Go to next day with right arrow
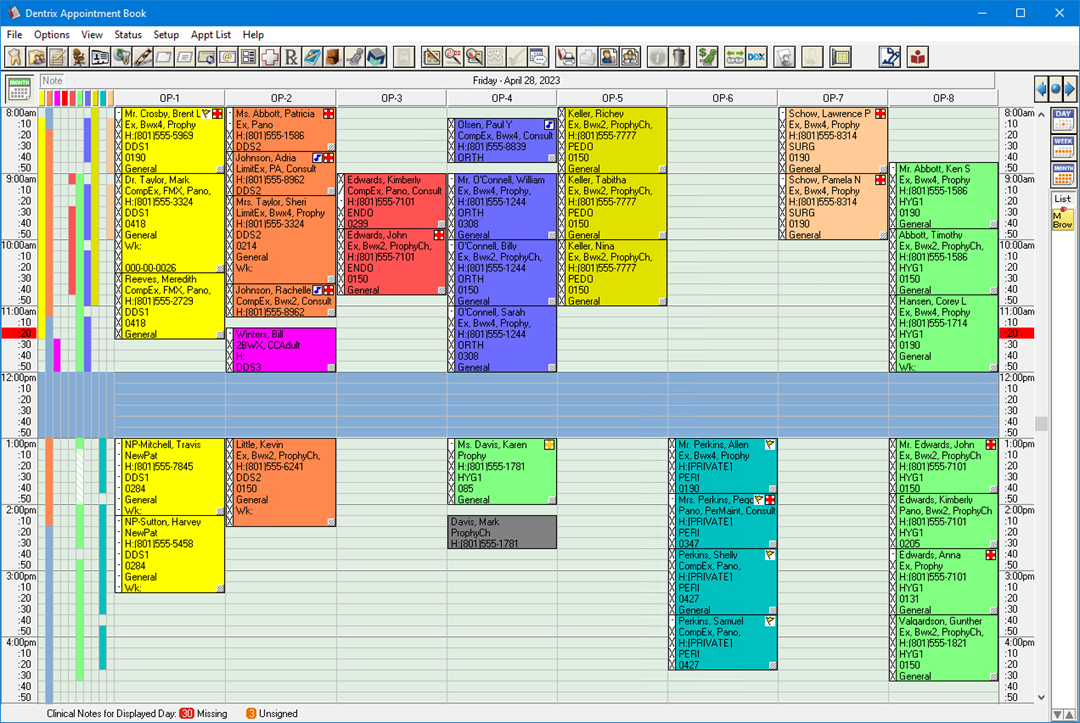 pos(1069,89)
